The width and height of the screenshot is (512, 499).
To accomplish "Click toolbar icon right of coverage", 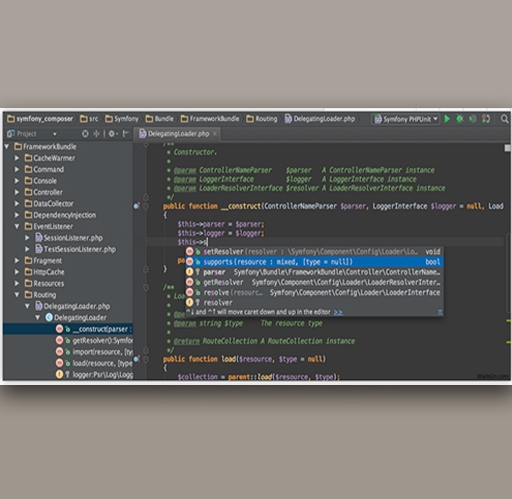I will [x=486, y=119].
